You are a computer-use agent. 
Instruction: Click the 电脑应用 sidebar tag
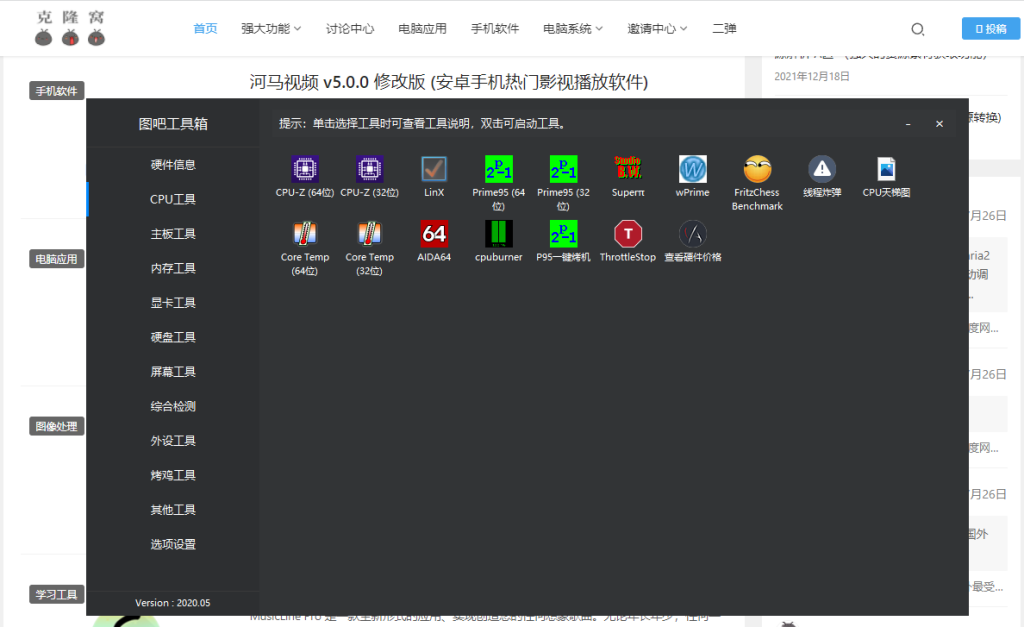tap(56, 259)
